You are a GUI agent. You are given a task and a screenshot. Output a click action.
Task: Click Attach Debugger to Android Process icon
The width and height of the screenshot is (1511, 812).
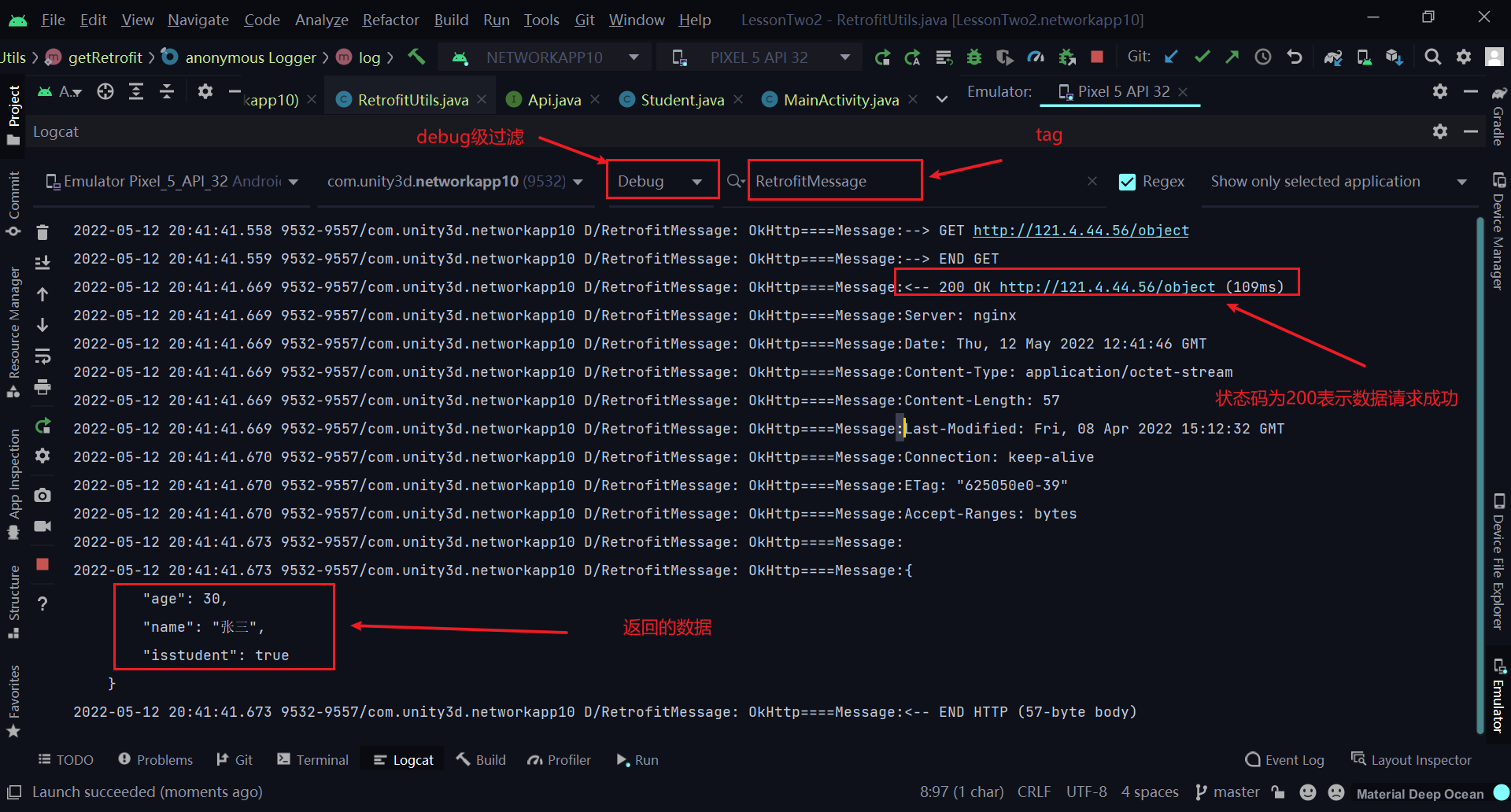1067,57
